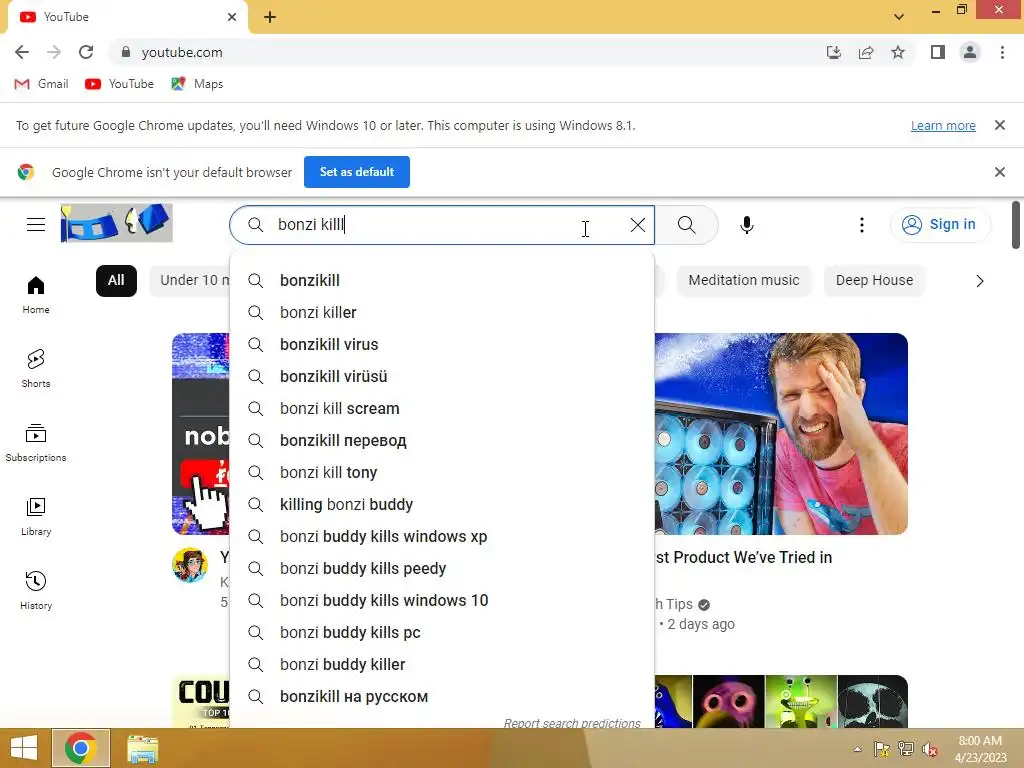
Task: Choose suggestion "bonzikill"
Action: pyautogui.click(x=442, y=280)
